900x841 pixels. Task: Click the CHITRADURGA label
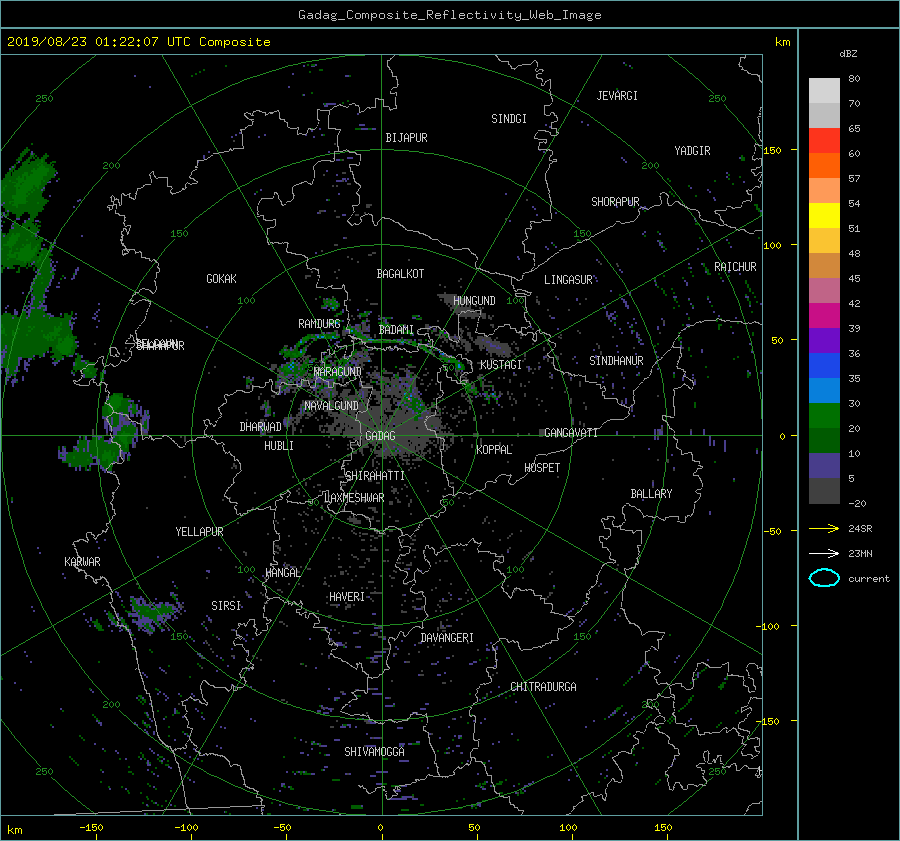pos(543,687)
